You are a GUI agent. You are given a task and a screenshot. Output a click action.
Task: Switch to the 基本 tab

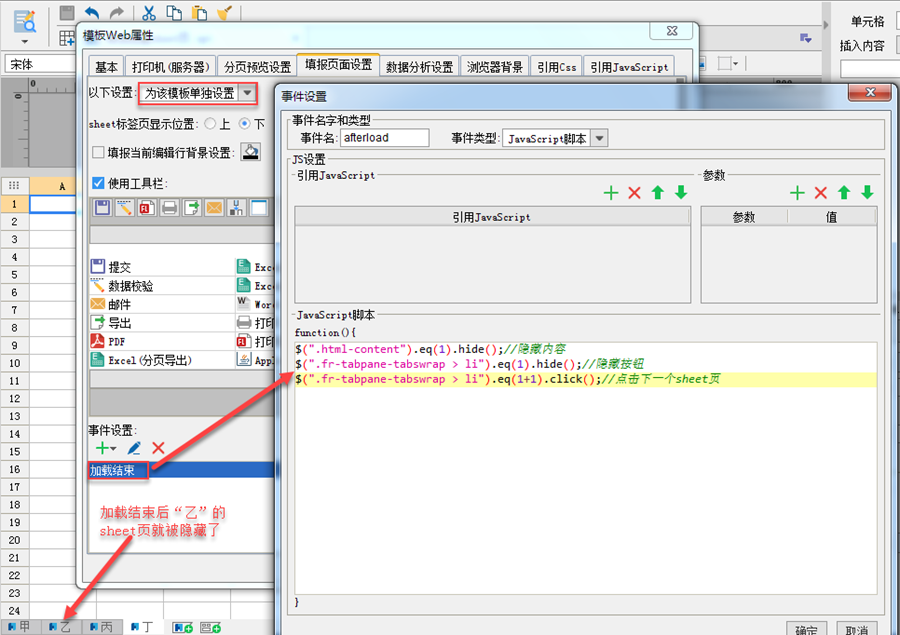(x=106, y=67)
